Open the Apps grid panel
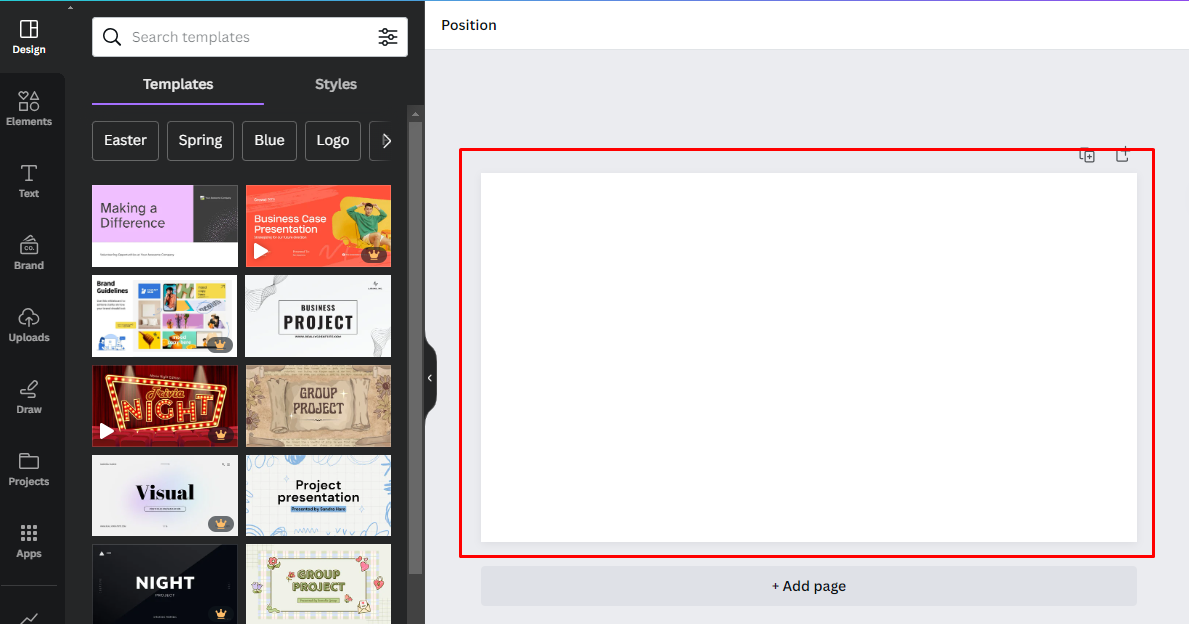The image size is (1189, 624). click(x=29, y=541)
